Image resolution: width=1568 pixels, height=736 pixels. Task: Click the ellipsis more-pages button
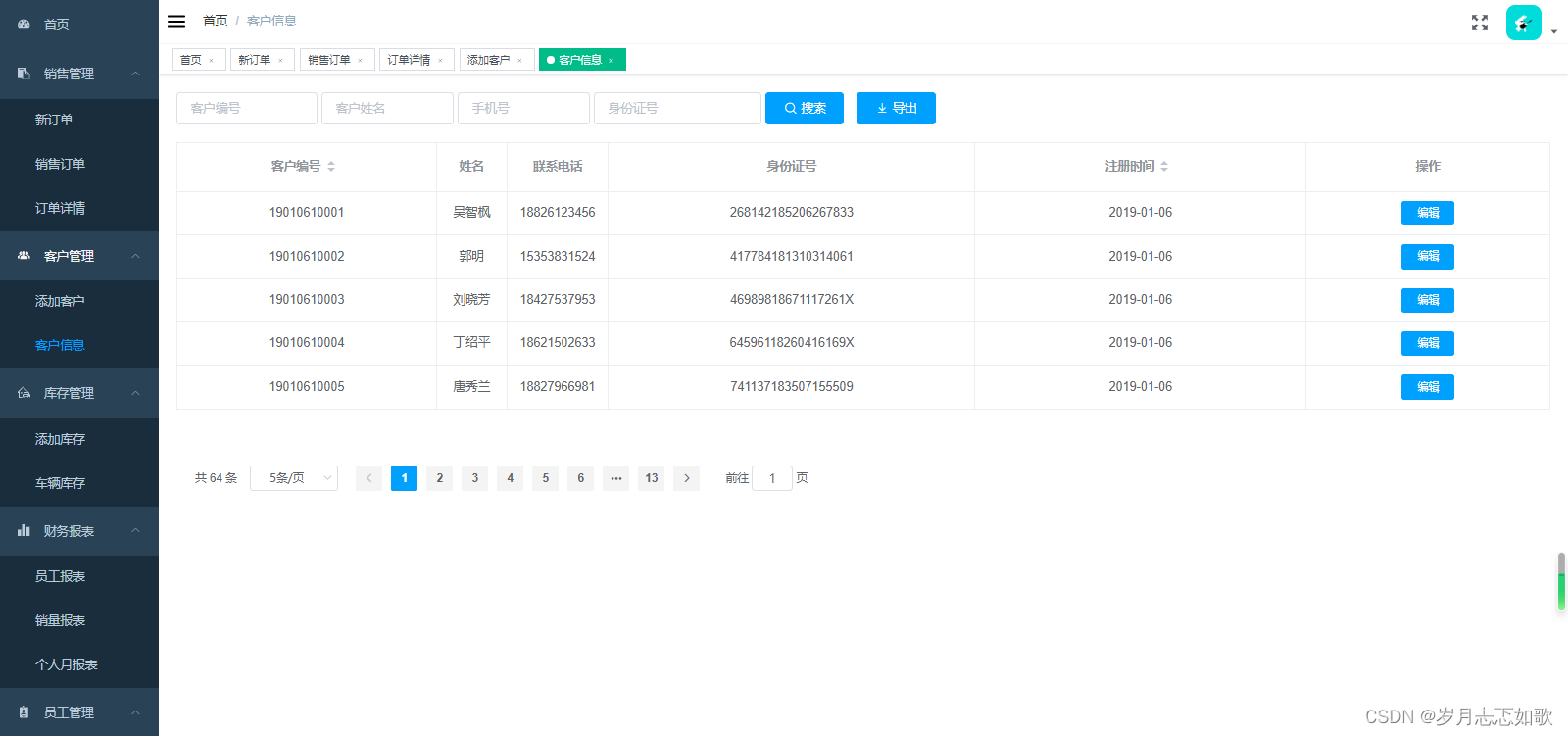[616, 478]
